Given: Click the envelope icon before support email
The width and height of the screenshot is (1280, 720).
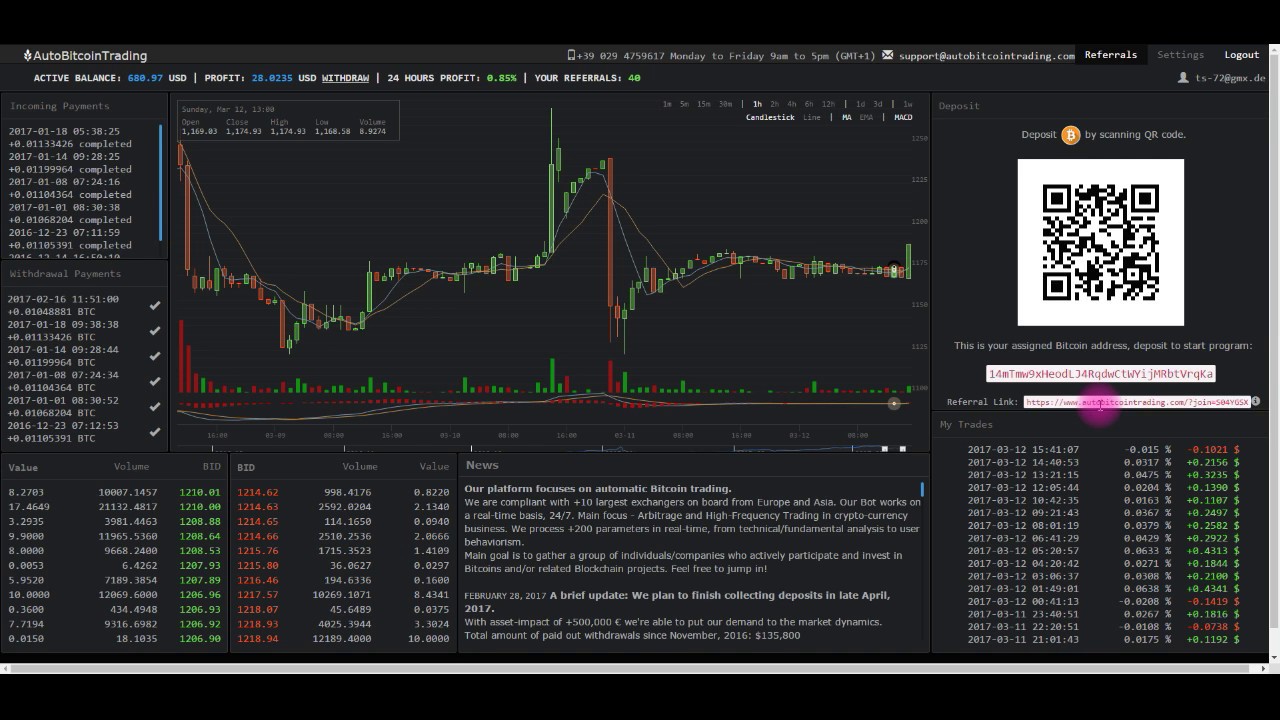Looking at the screenshot, I should click(887, 56).
